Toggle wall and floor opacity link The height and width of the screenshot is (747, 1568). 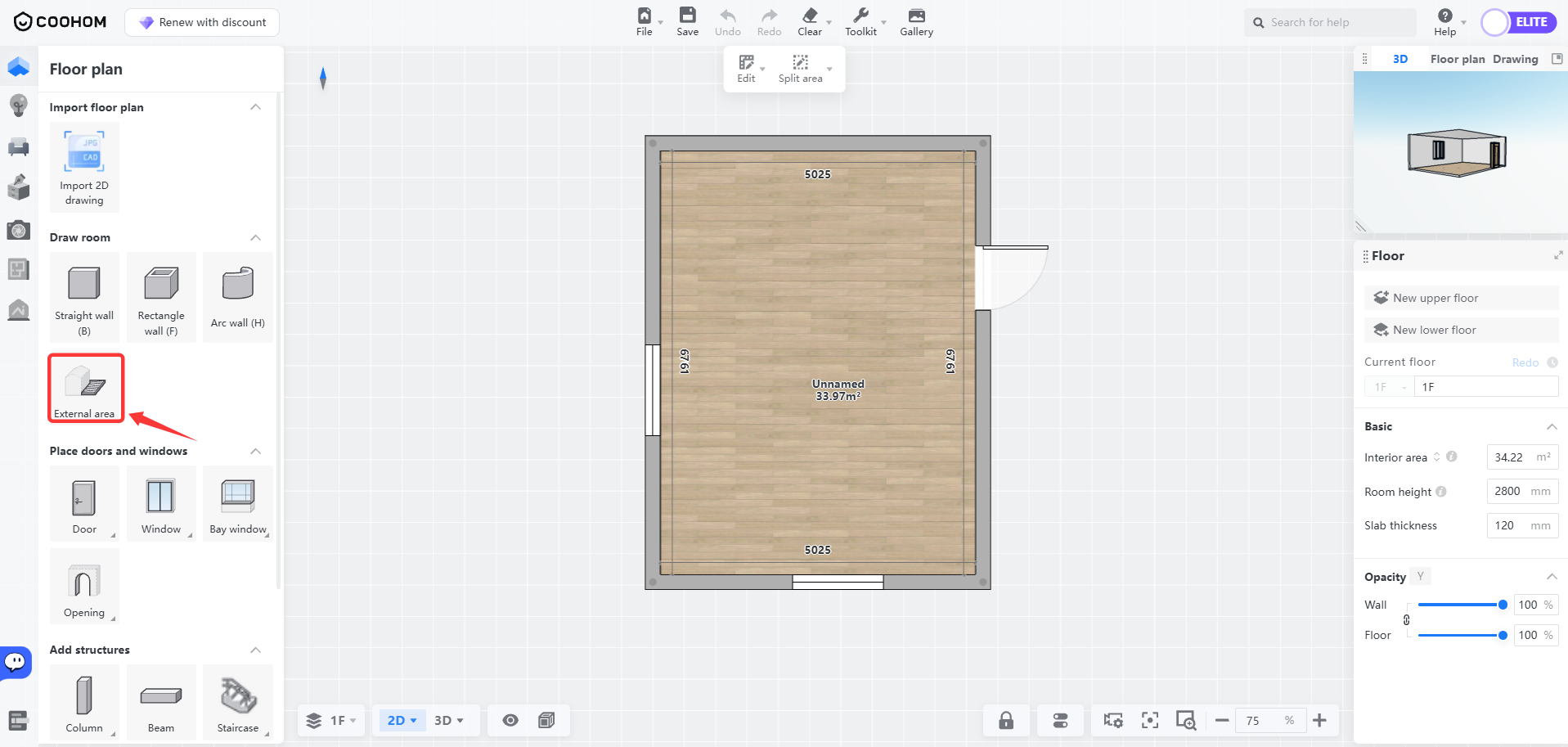(x=1407, y=620)
